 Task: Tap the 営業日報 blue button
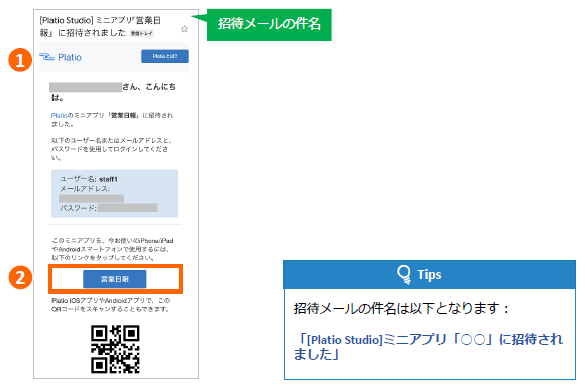click(x=115, y=279)
